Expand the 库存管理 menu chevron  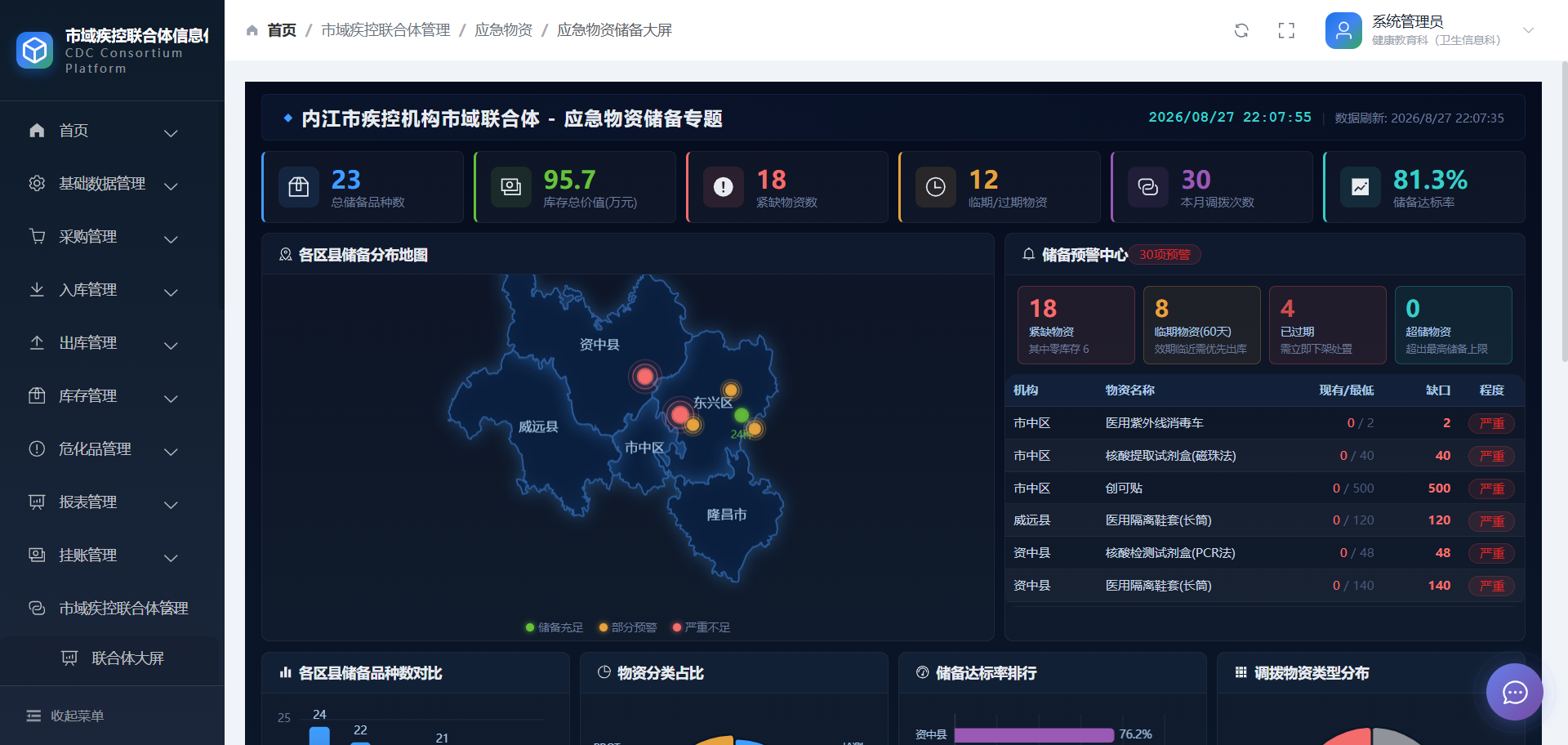point(171,398)
